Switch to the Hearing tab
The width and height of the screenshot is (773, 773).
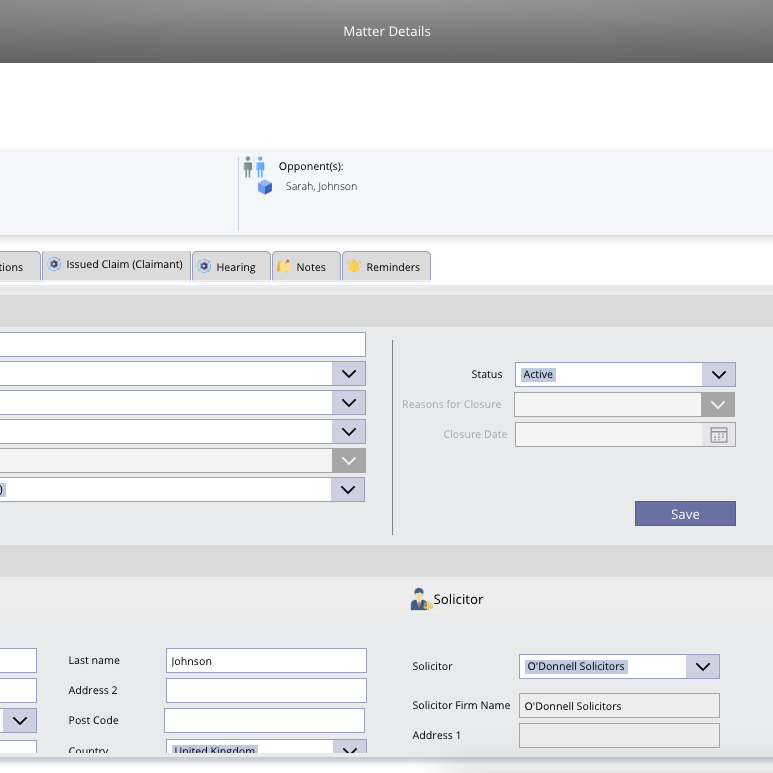click(231, 266)
